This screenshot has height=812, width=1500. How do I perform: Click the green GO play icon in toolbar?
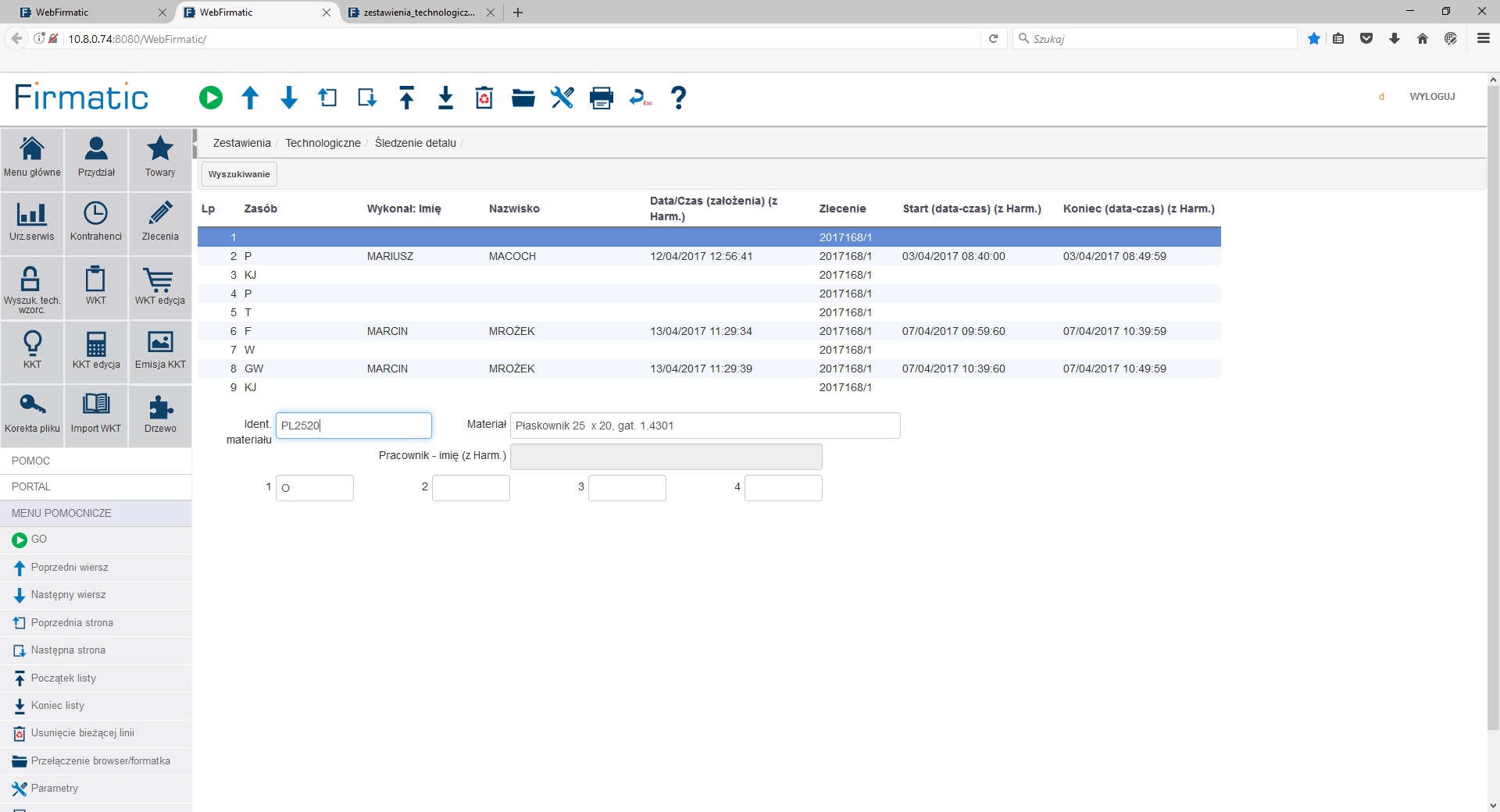210,98
